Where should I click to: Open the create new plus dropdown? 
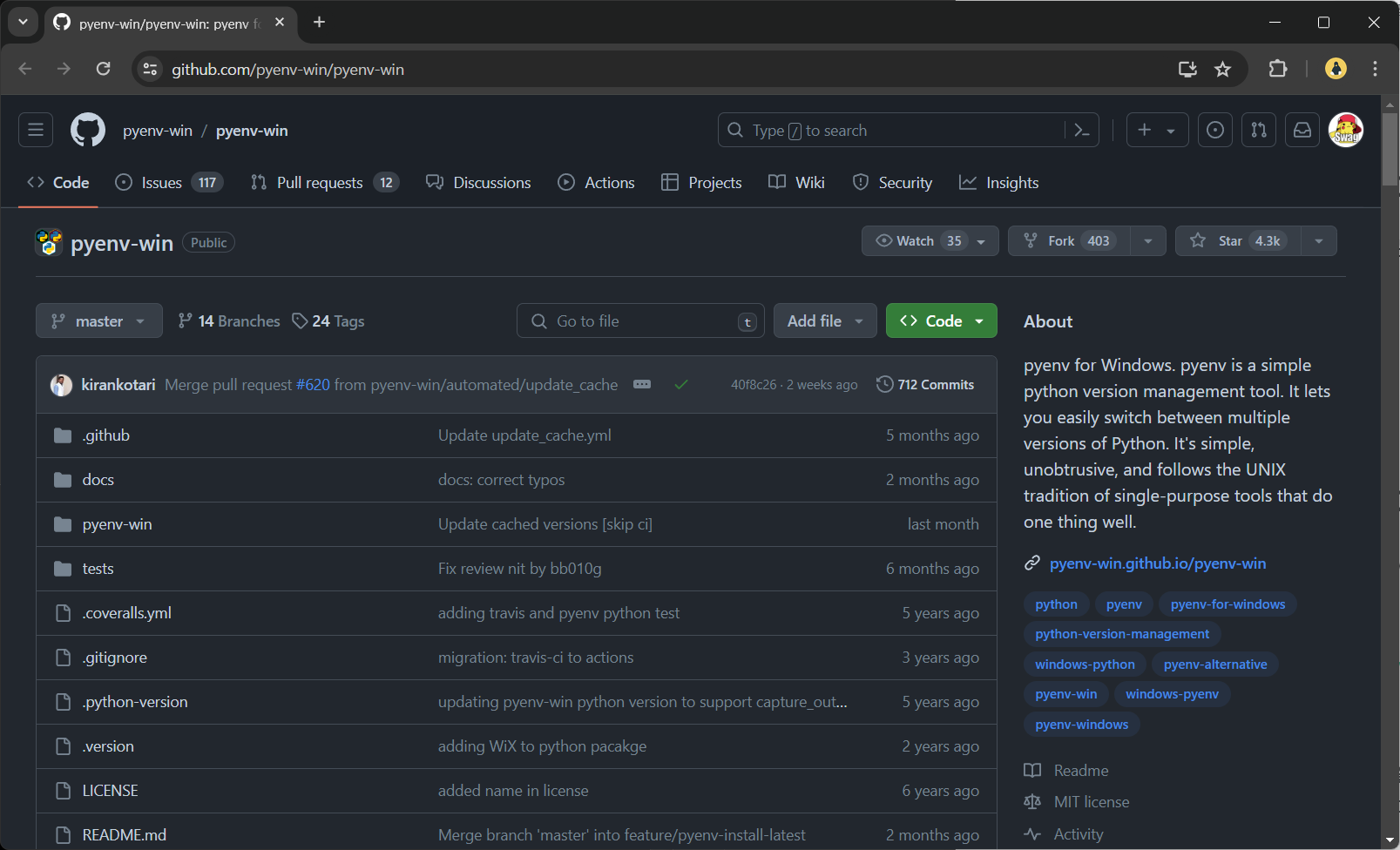(1157, 130)
